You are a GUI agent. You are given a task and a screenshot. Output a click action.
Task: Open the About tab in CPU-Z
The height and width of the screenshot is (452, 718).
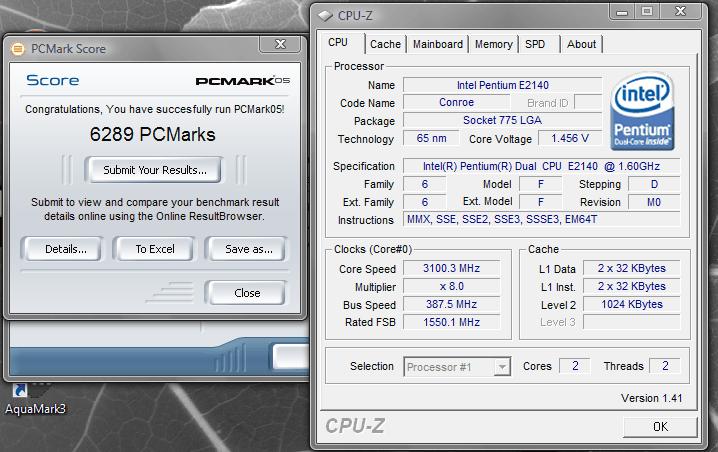click(x=582, y=44)
